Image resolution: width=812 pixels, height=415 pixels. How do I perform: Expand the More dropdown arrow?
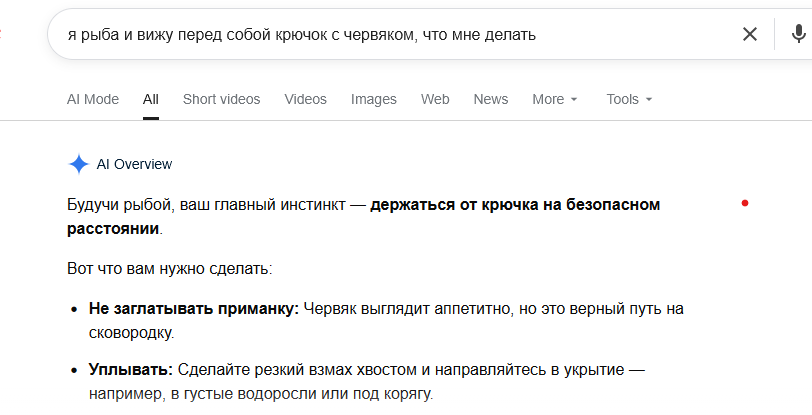pyautogui.click(x=574, y=99)
